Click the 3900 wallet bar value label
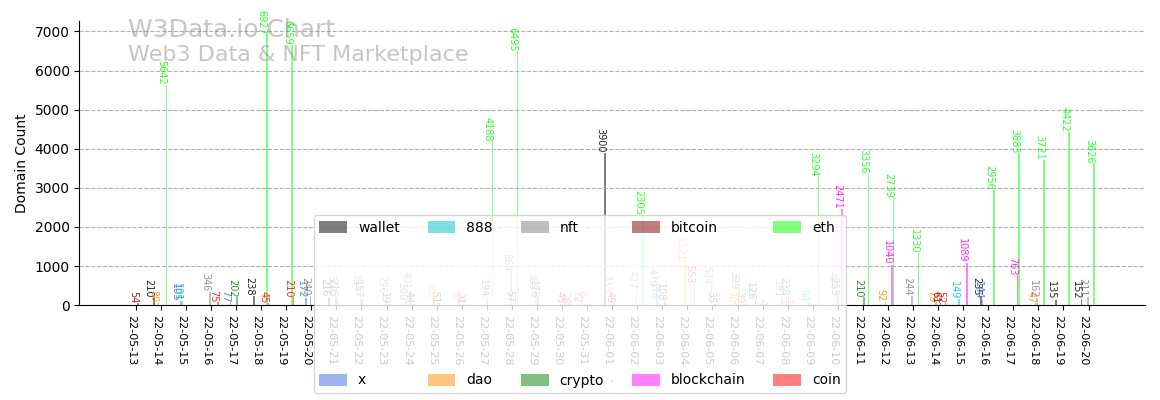This screenshot has width=1160, height=400. pos(601,140)
